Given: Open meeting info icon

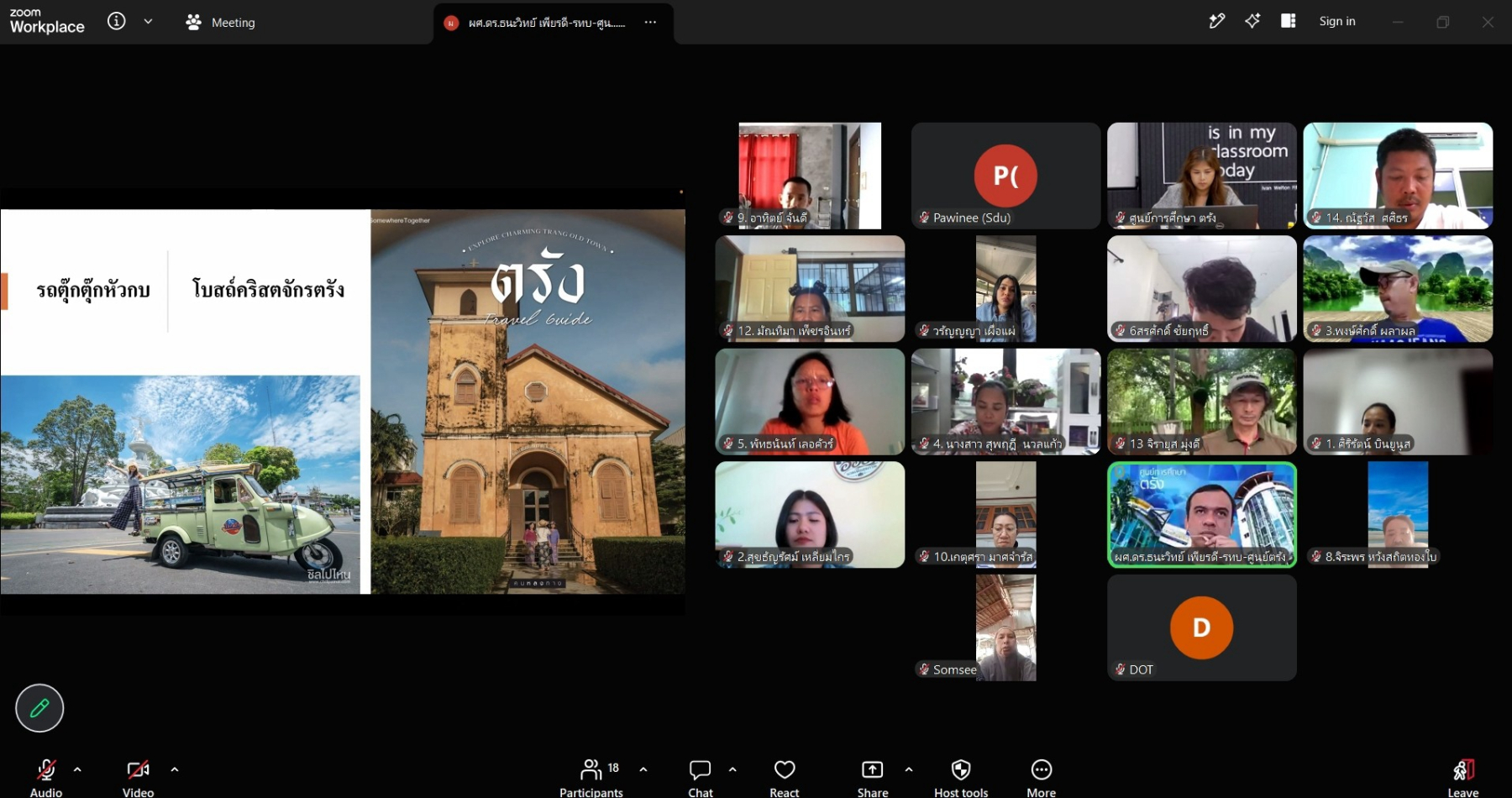Looking at the screenshot, I should click(x=117, y=22).
